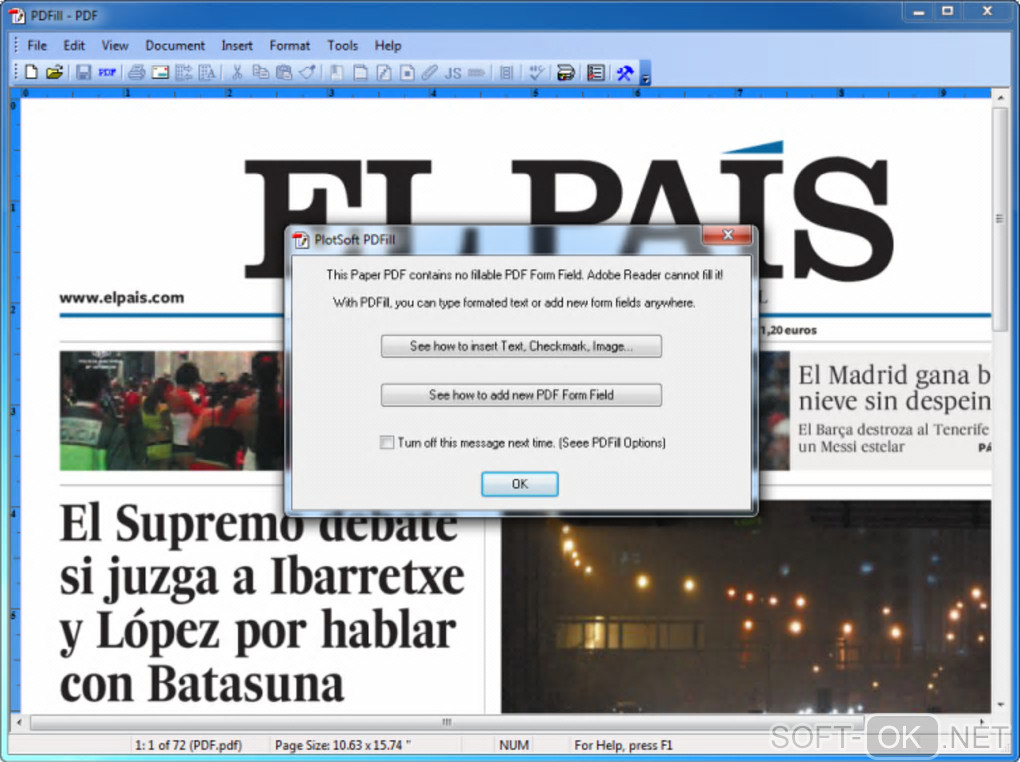Click the paperclip attachment icon
The width and height of the screenshot is (1020, 762).
tap(429, 72)
